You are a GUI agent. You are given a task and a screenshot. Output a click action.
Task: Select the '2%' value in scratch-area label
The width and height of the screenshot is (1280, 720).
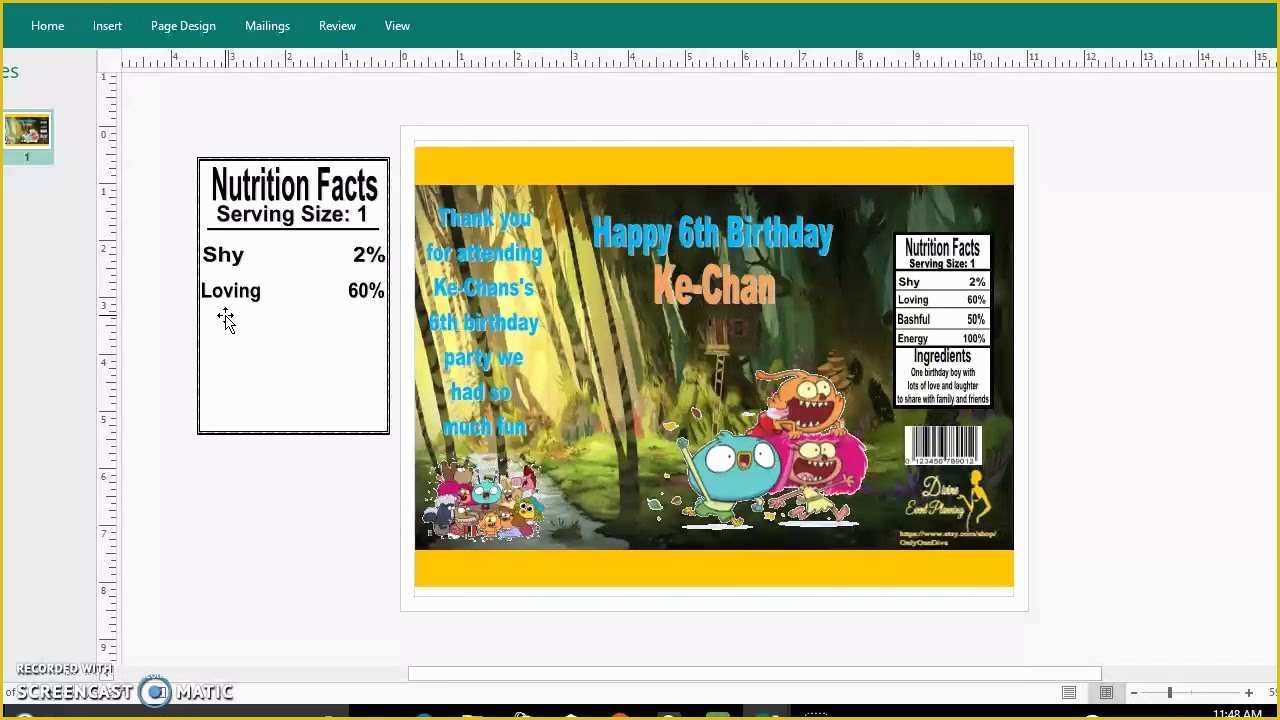point(369,255)
